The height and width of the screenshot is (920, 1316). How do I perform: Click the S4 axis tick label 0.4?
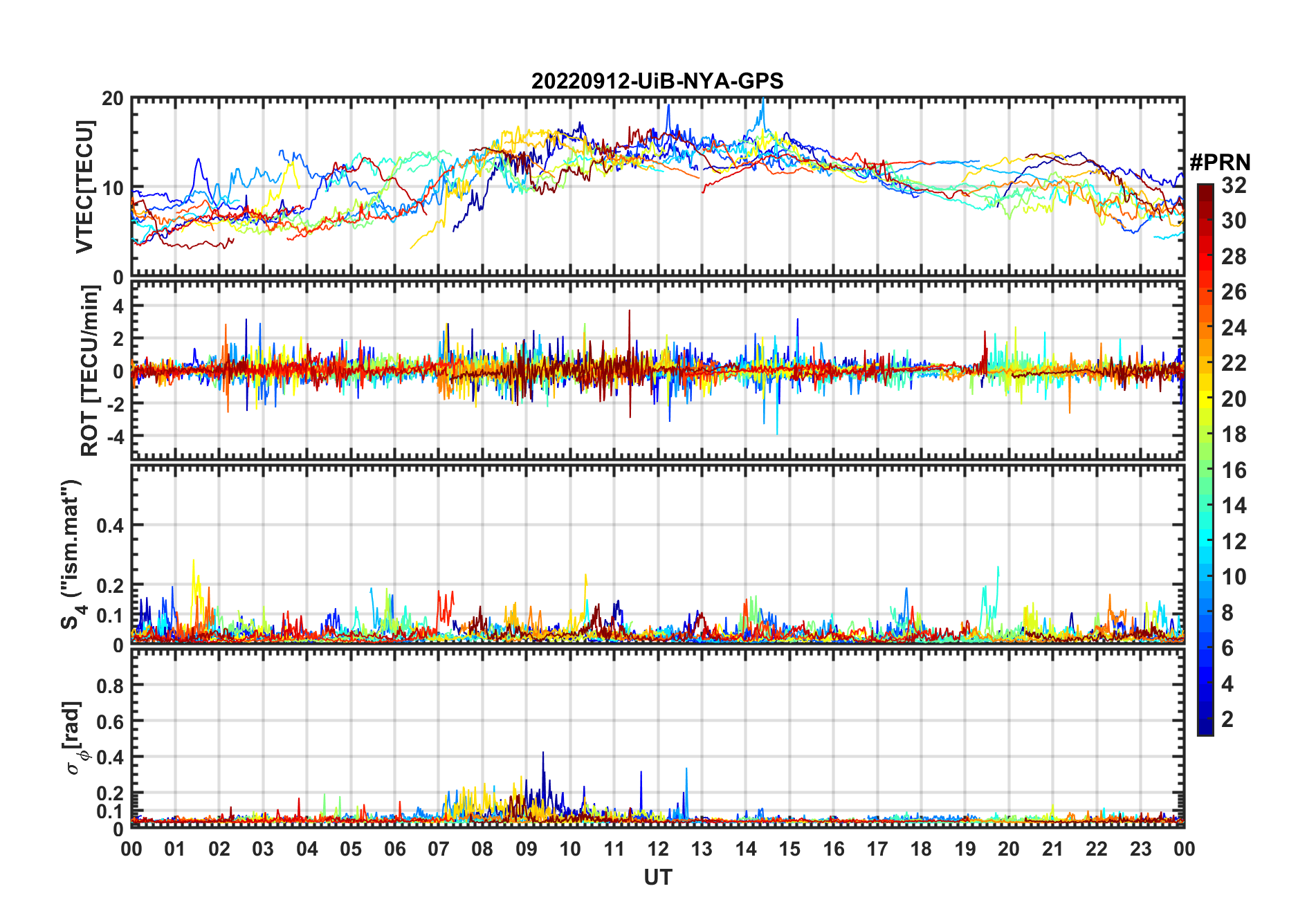click(109, 525)
